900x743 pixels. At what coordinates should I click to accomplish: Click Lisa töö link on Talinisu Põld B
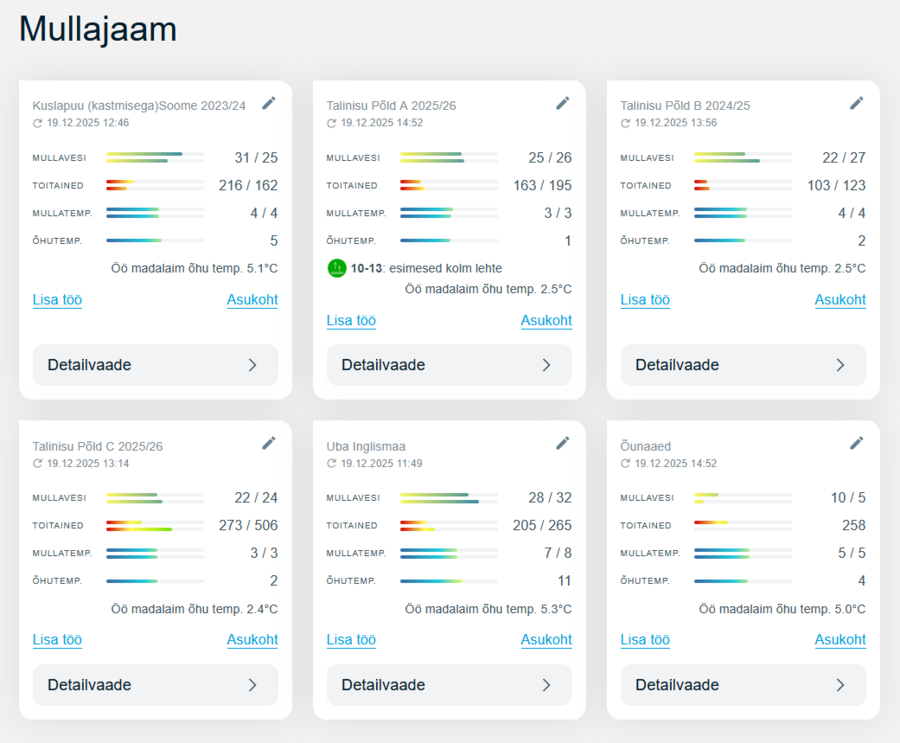click(x=645, y=300)
